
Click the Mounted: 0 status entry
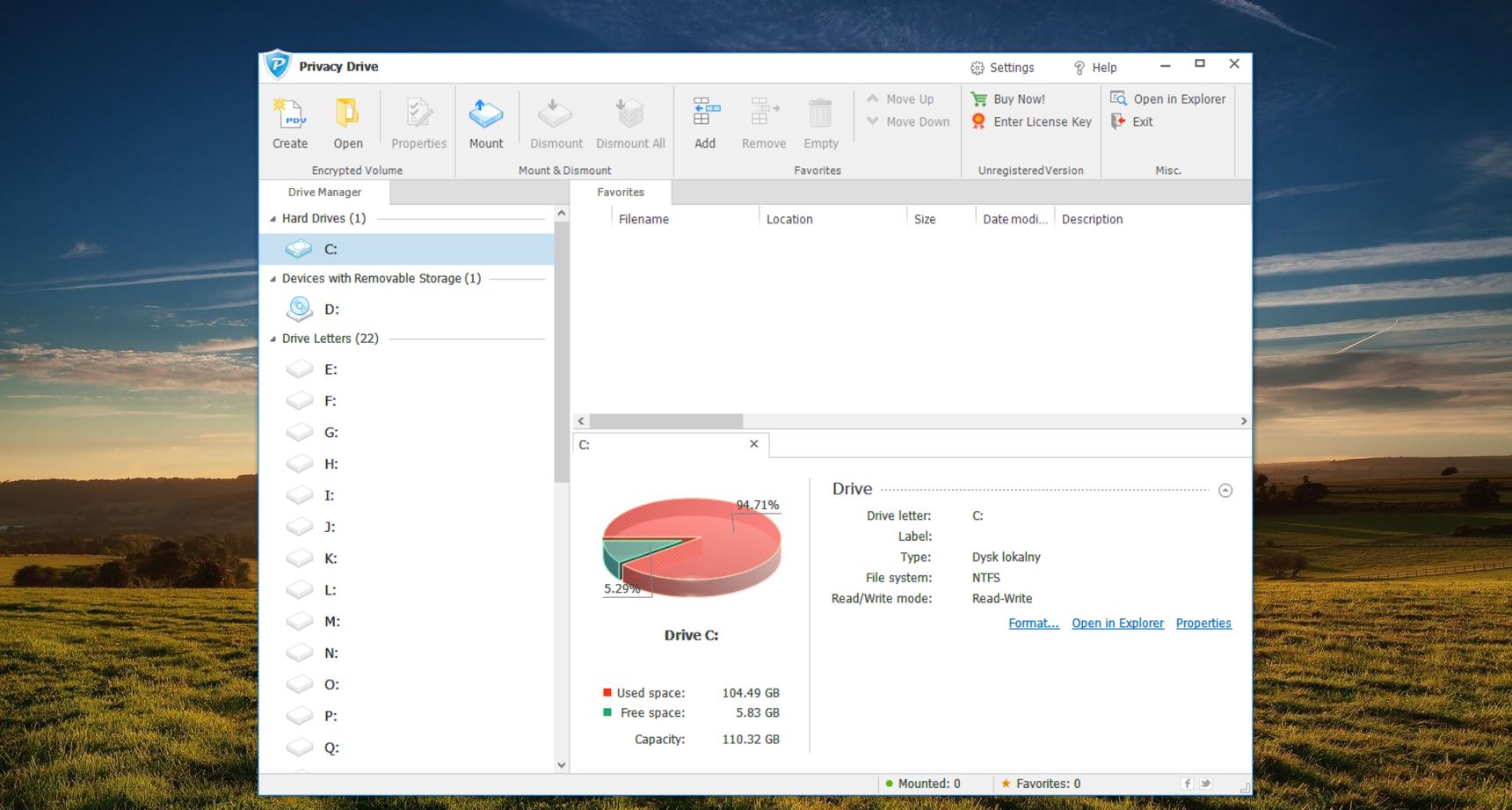pos(923,784)
